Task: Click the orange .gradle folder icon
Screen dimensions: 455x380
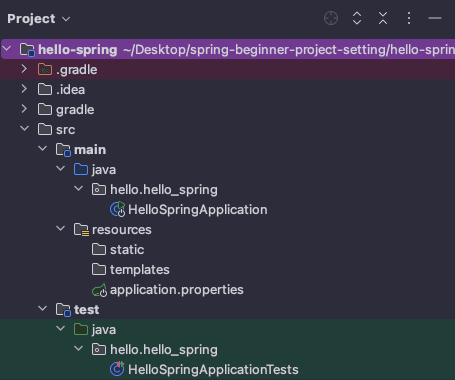Action: pos(45,69)
